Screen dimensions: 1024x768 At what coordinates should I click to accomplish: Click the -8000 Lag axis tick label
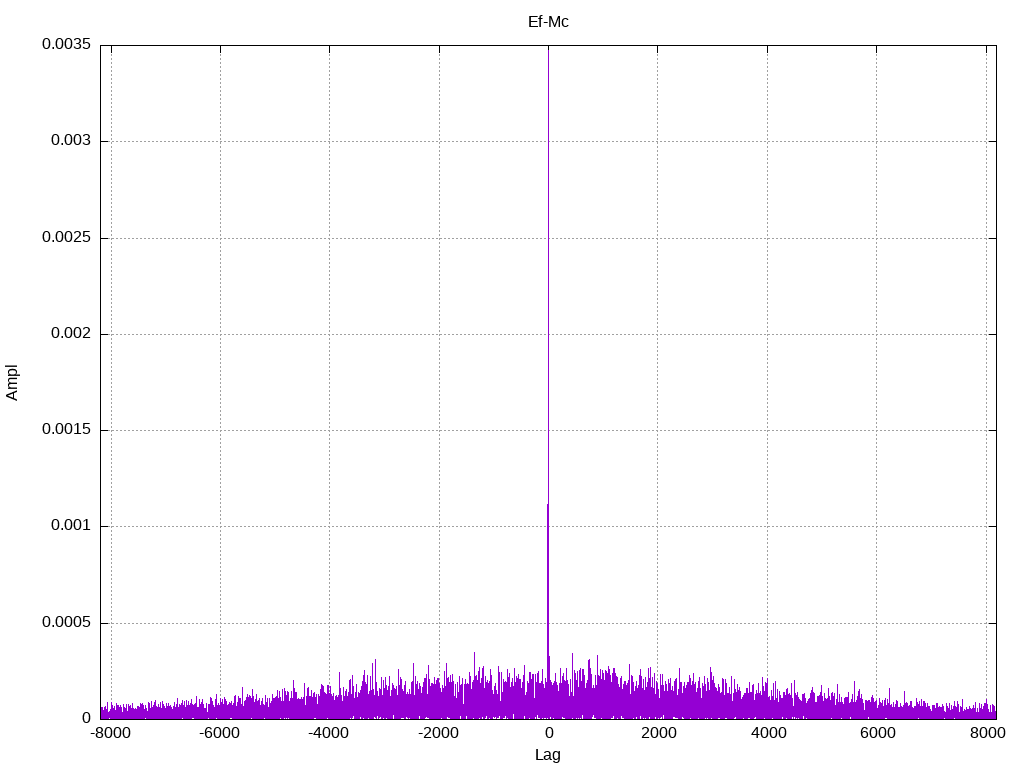(x=110, y=733)
